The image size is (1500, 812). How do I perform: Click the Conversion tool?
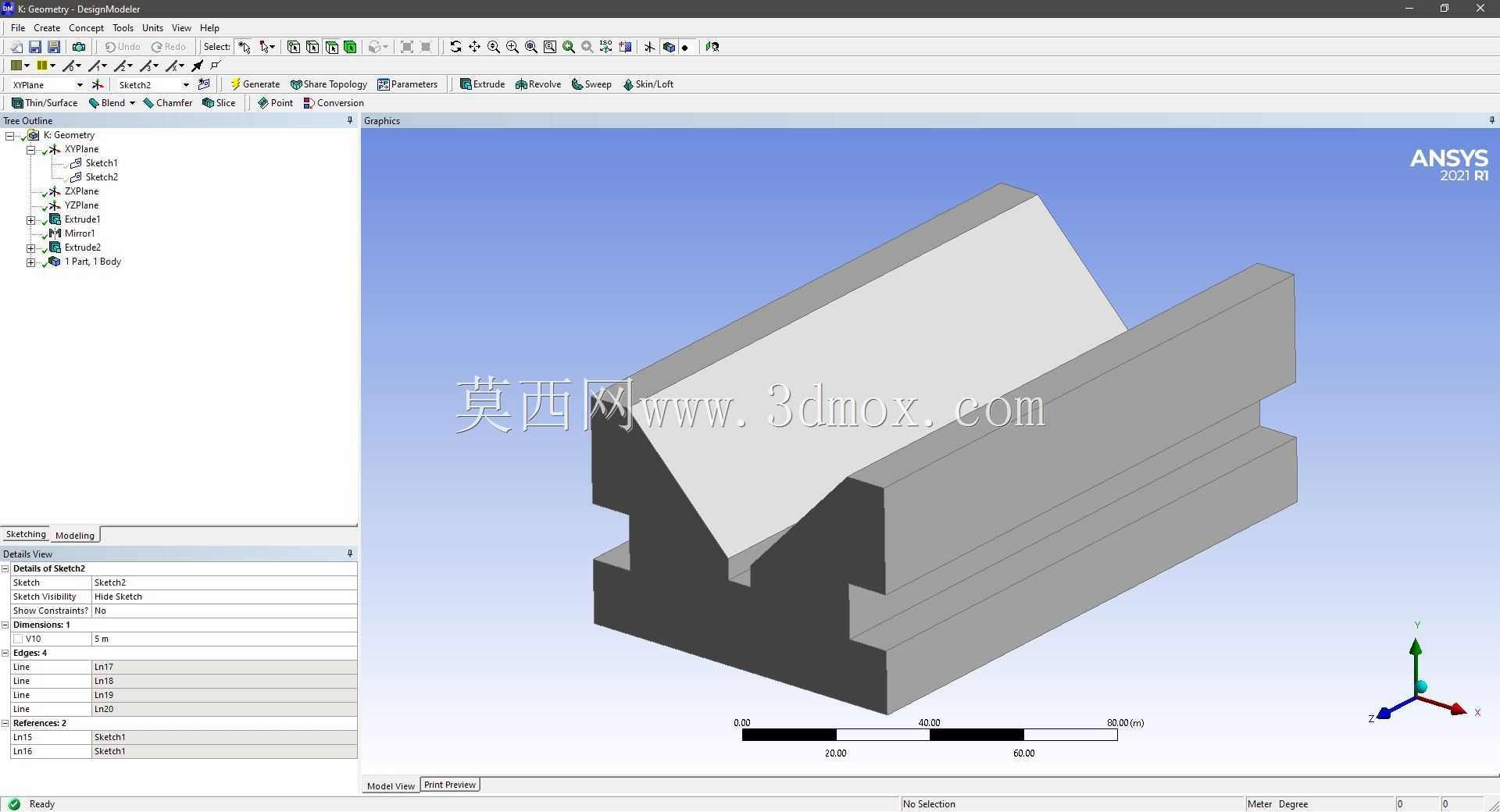[x=334, y=103]
